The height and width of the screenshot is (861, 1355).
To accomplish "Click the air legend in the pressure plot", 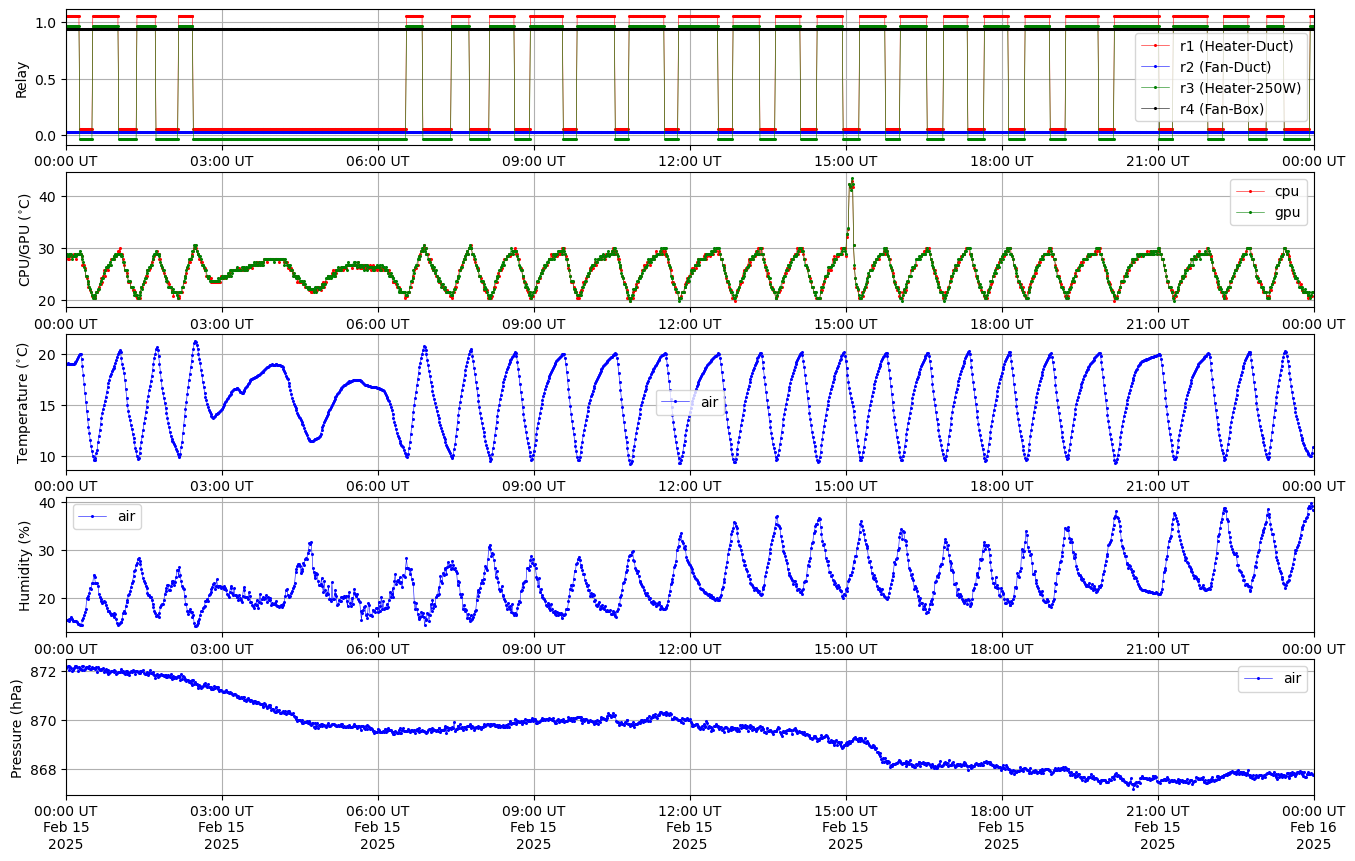I will click(1292, 679).
